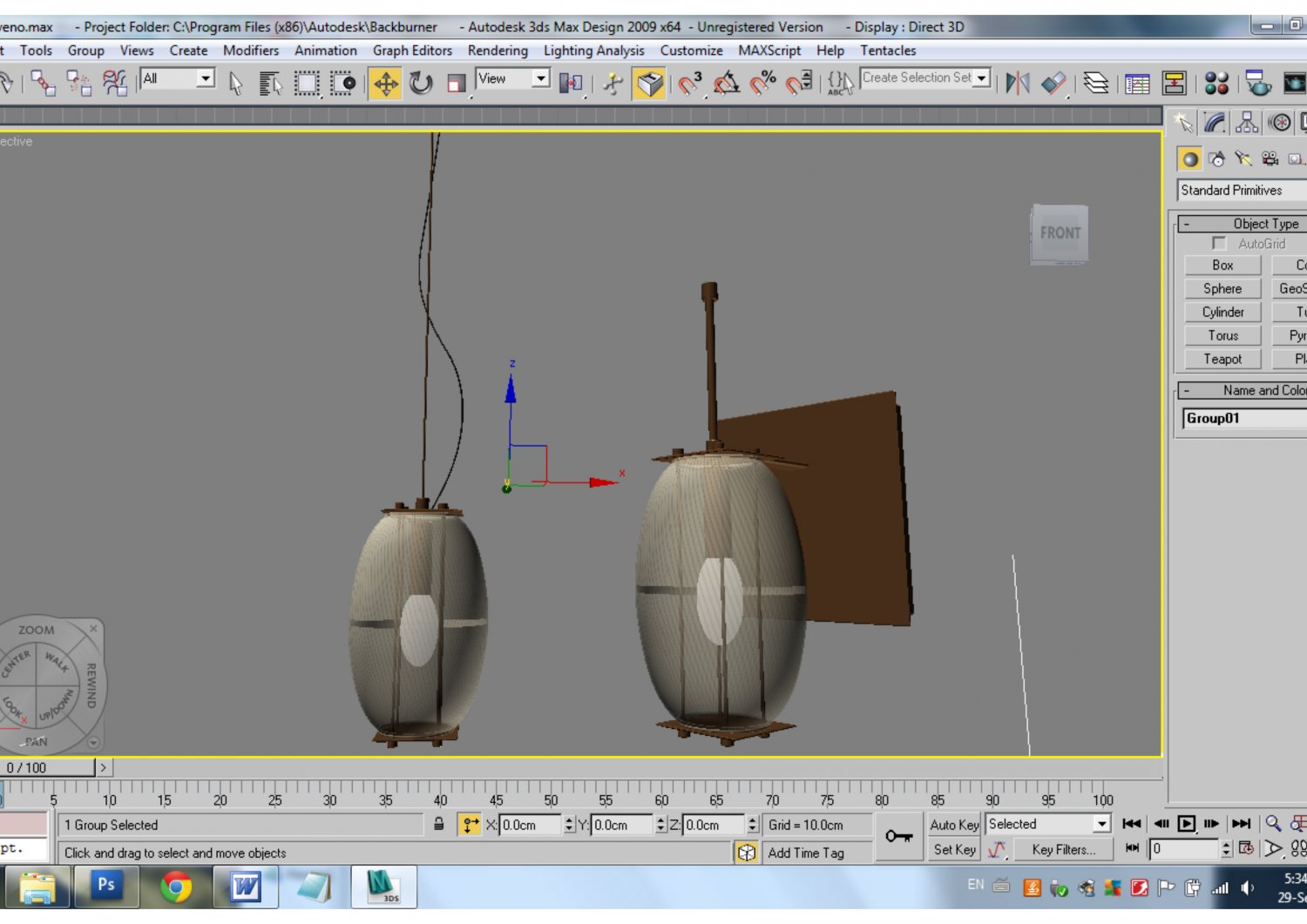
Task: Select the Select and Move tool
Action: pyautogui.click(x=386, y=84)
